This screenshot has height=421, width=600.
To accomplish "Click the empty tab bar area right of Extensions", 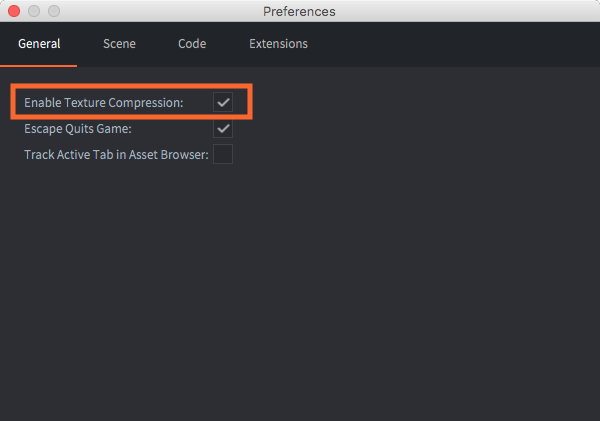I will click(x=450, y=44).
